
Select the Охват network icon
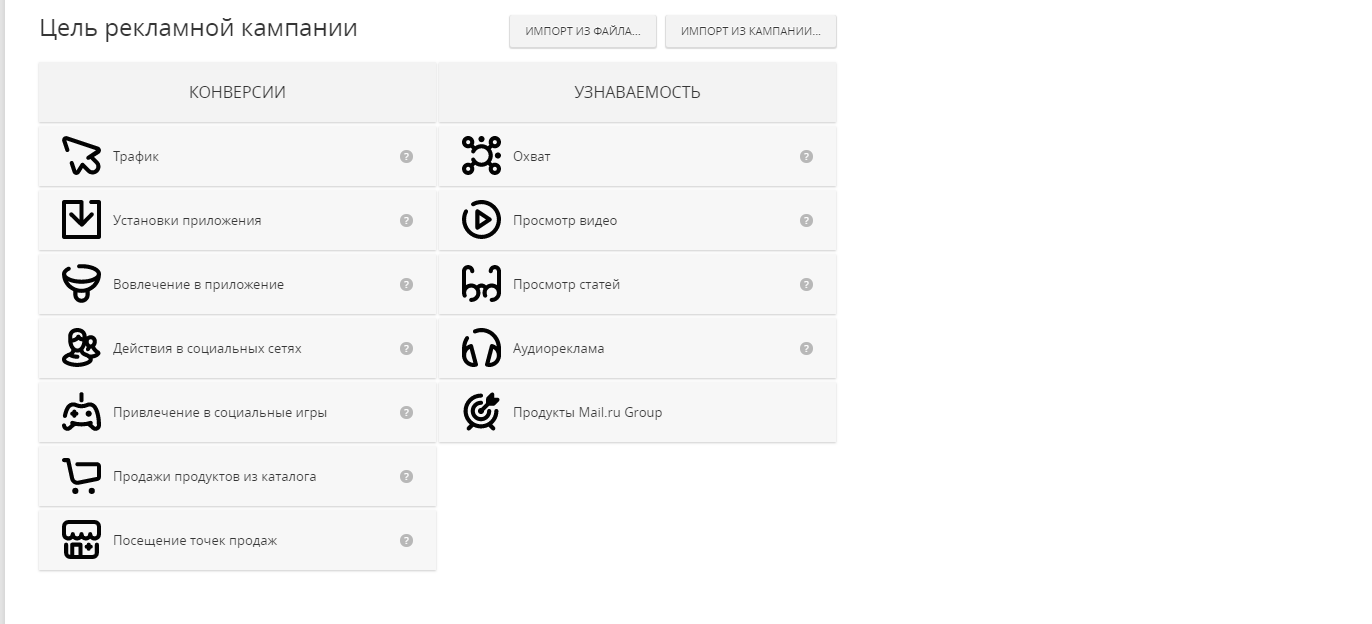click(x=481, y=156)
